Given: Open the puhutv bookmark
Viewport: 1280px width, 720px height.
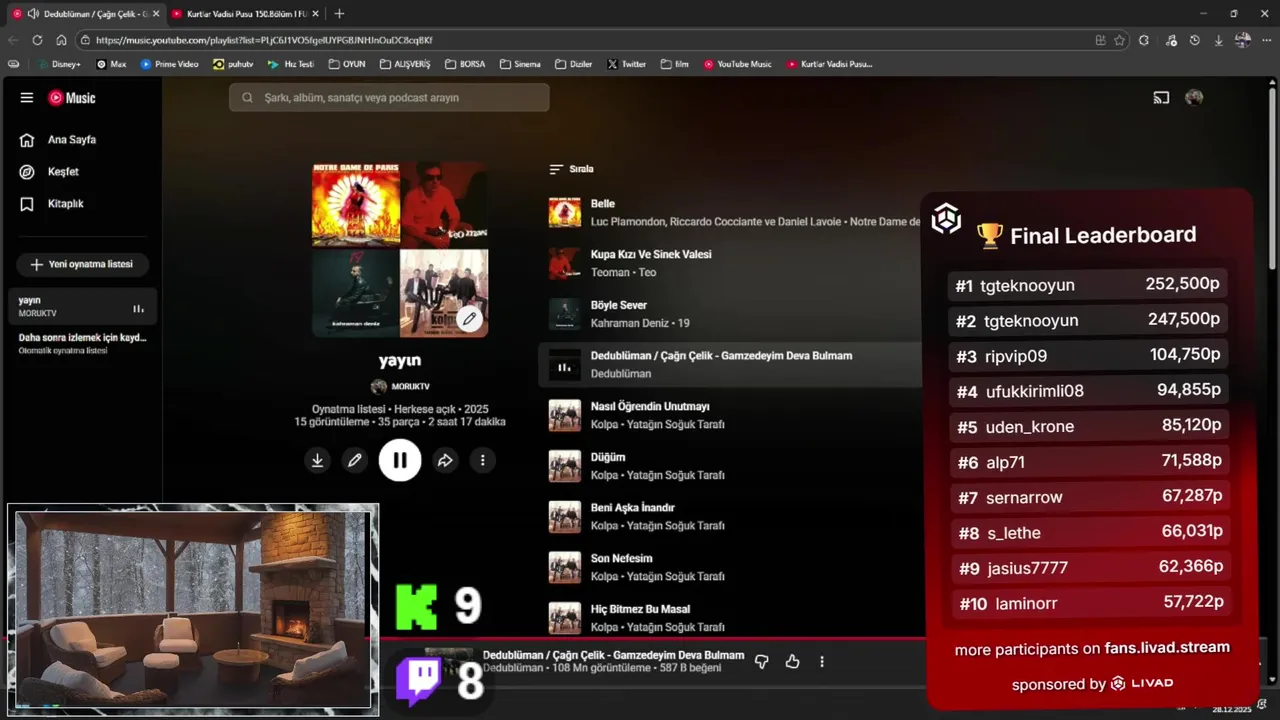Looking at the screenshot, I should (x=233, y=64).
